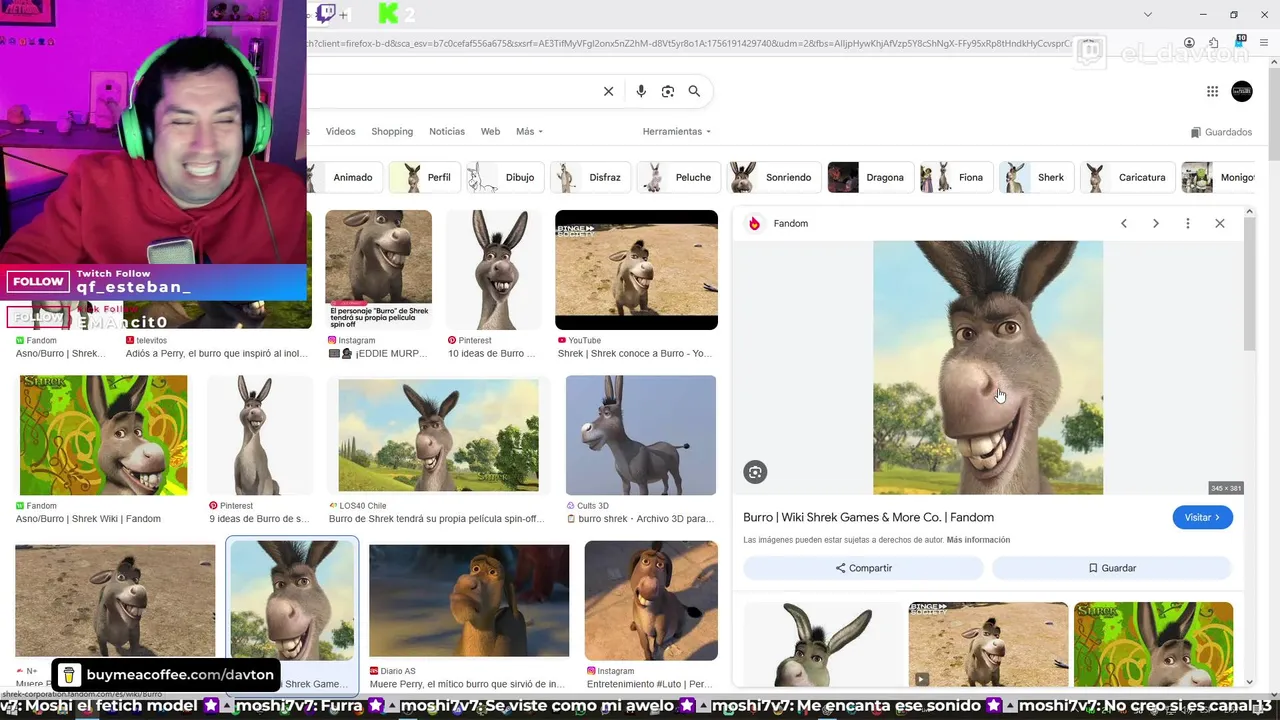Click the preview panel vertical scrollbar
Image resolution: width=1280 pixels, height=720 pixels.
[x=1249, y=285]
